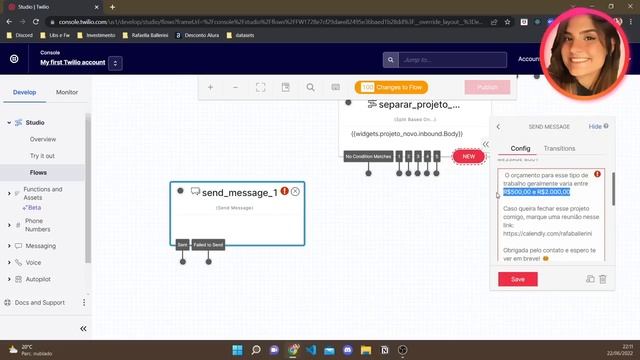The width and height of the screenshot is (640, 360).
Task: Collapse the Studio section
Action: [x=9, y=122]
